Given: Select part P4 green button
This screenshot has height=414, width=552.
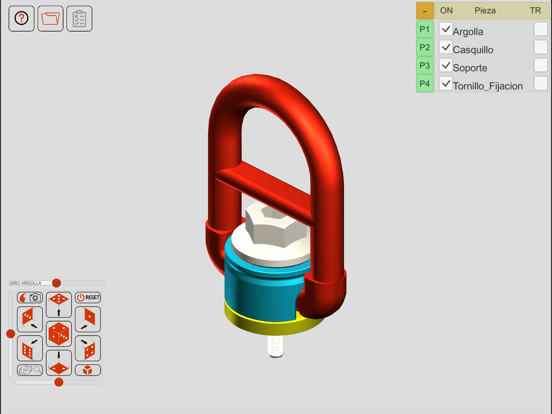Looking at the screenshot, I should point(425,84).
